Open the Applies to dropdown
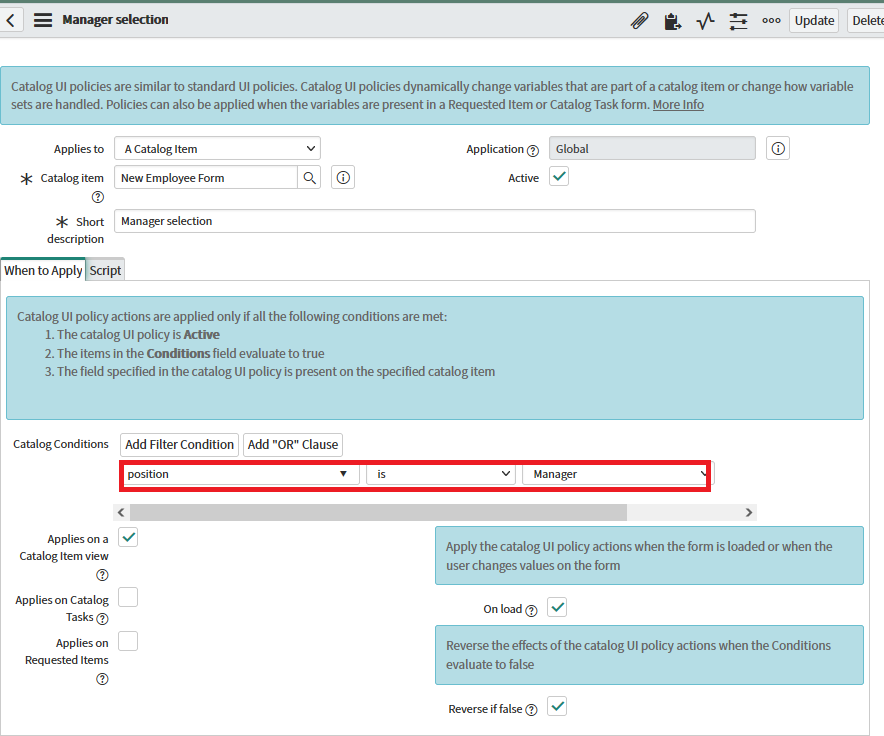Viewport: 884px width, 736px height. pyautogui.click(x=218, y=148)
